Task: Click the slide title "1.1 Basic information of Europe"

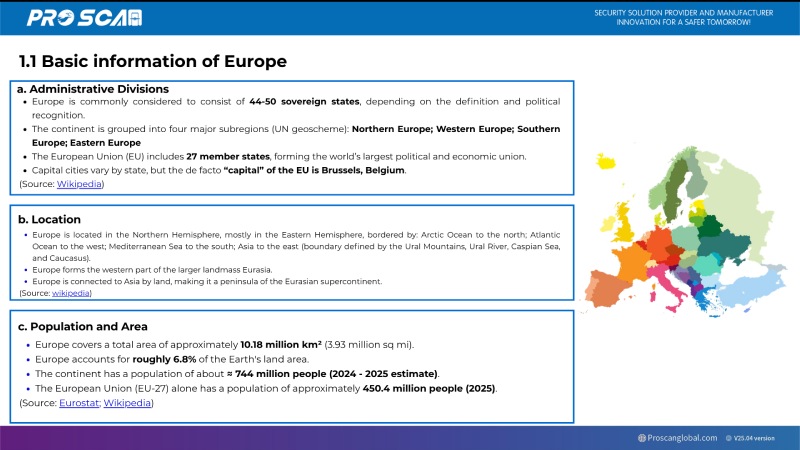Action: point(153,61)
